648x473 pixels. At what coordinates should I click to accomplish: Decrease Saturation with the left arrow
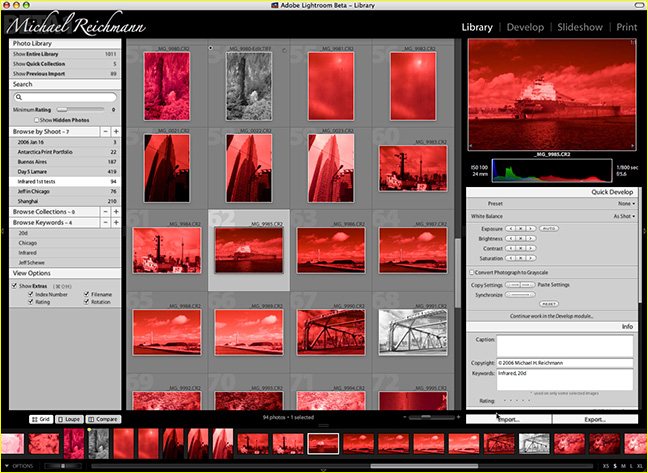click(510, 258)
